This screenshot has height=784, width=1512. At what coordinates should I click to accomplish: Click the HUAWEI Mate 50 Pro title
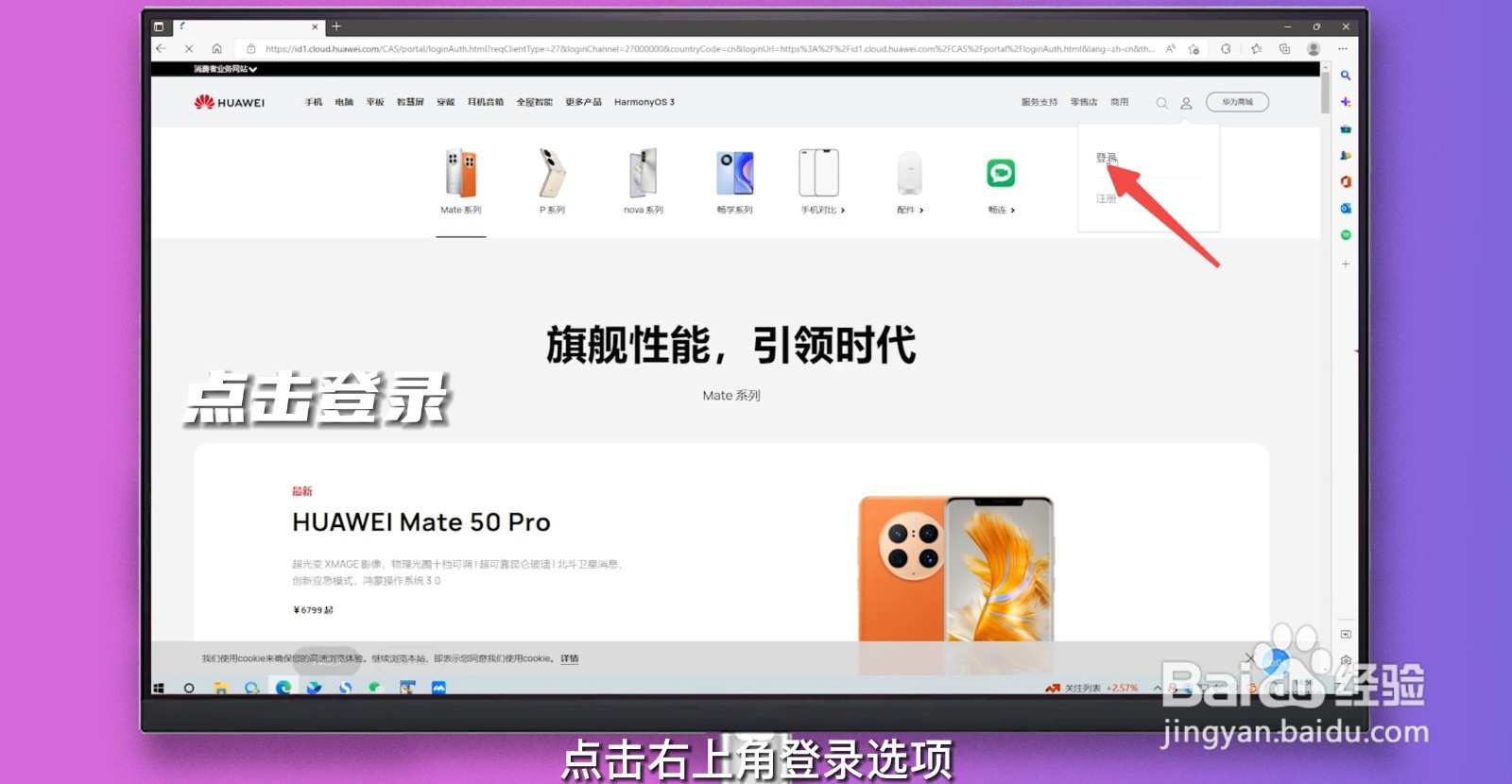421,522
